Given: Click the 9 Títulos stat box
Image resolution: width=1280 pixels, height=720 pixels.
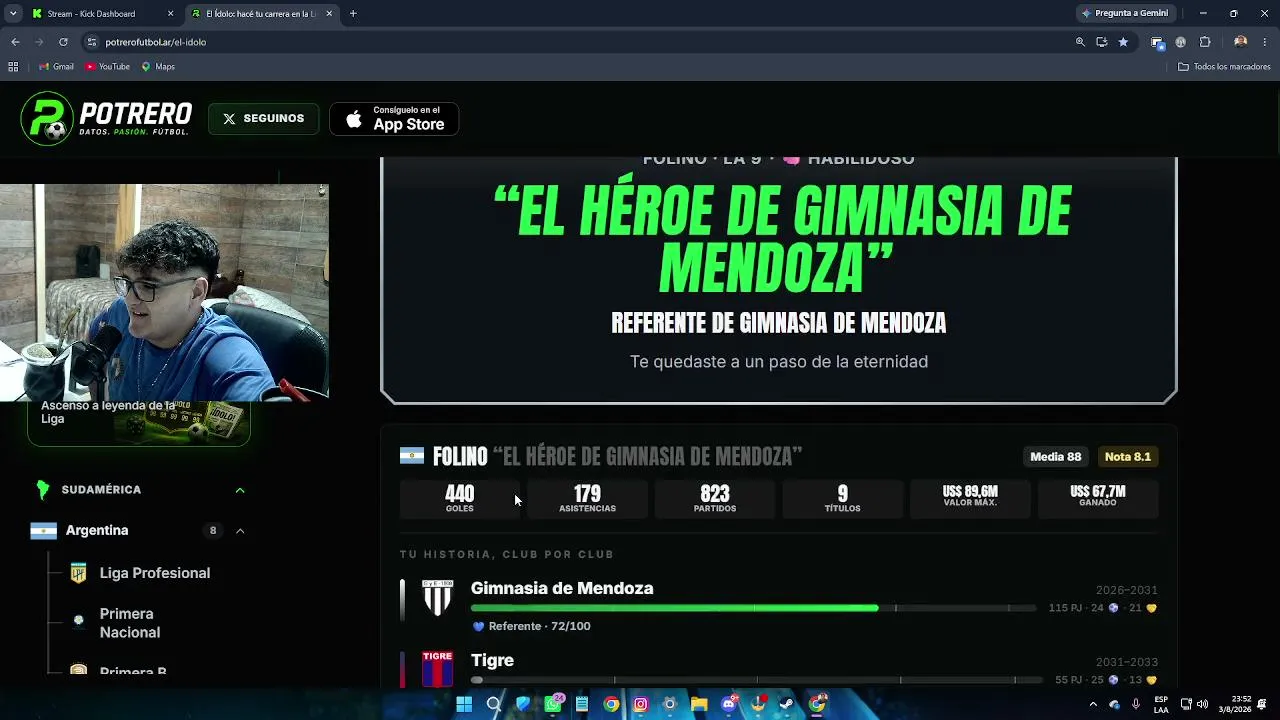Looking at the screenshot, I should point(842,499).
